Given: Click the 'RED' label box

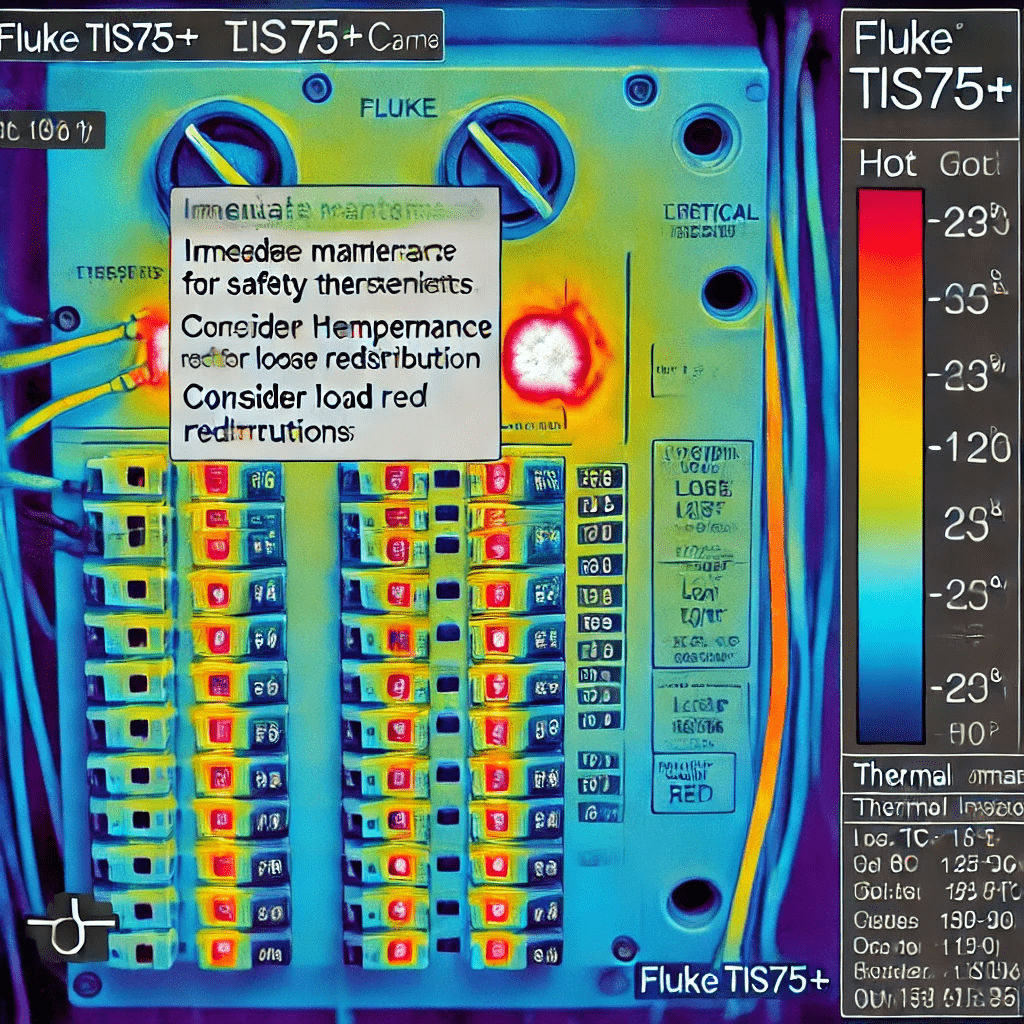Looking at the screenshot, I should click(694, 782).
